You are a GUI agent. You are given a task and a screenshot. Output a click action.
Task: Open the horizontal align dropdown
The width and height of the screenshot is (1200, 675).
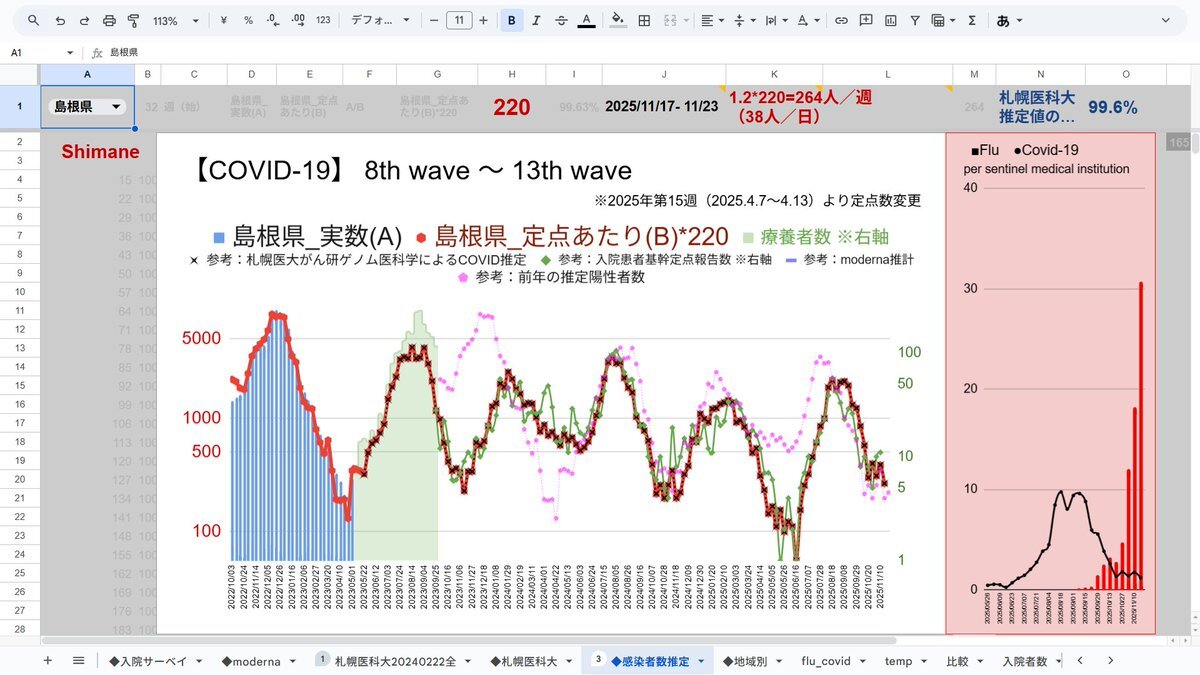[x=712, y=20]
